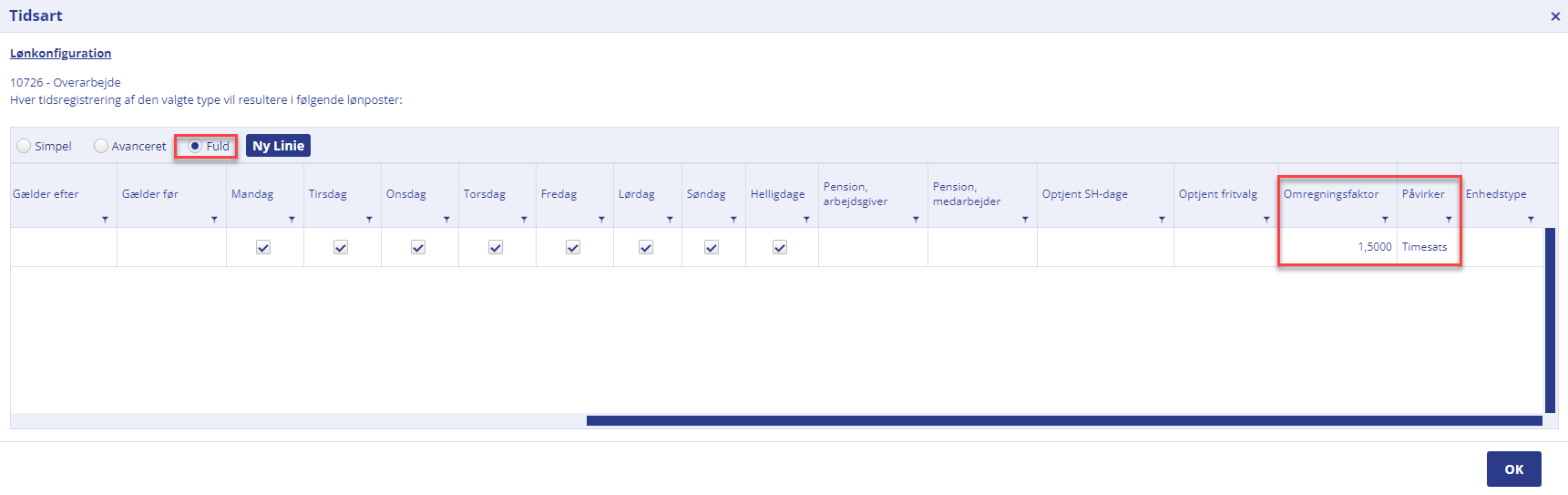1568x495 pixels.
Task: Open the Lønkonfiguration link
Action: tap(61, 54)
